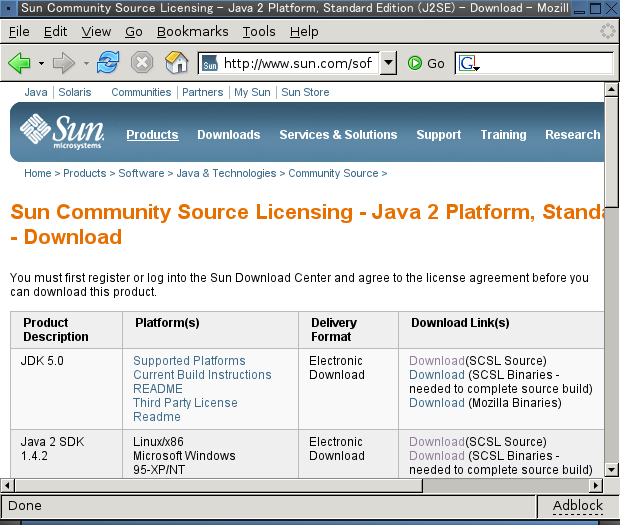Click the Sun favicon in the address bar
Screen dimensions: 620x525
[x=210, y=63]
